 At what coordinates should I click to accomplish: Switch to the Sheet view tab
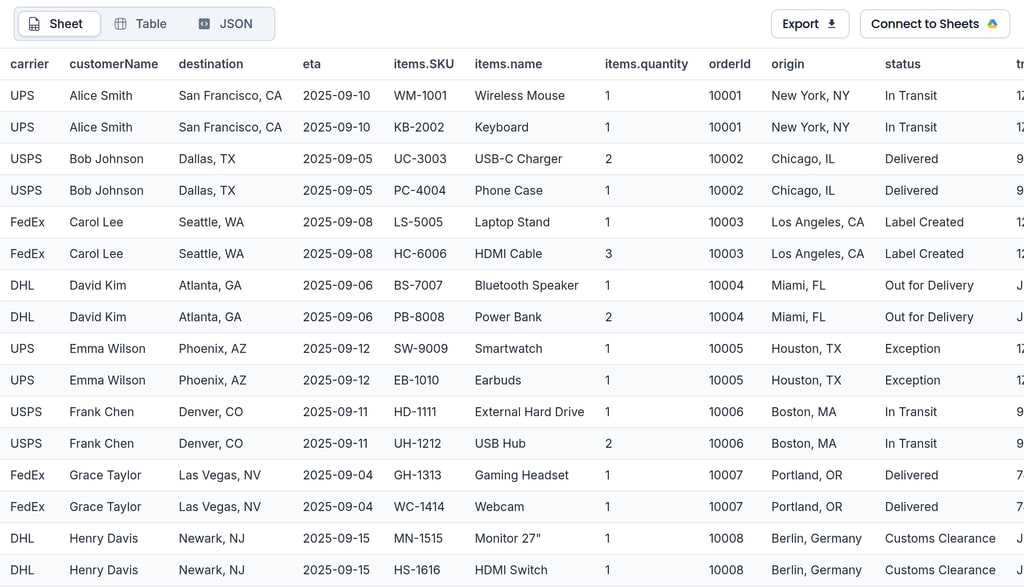pos(59,24)
